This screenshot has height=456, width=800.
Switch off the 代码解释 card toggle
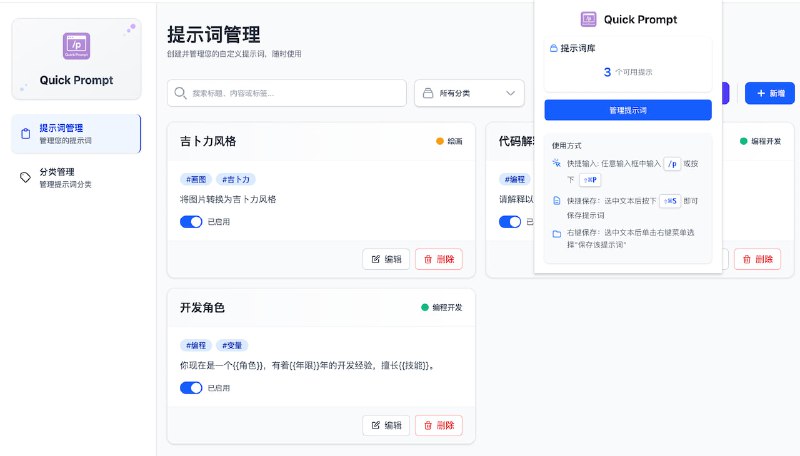[510, 221]
